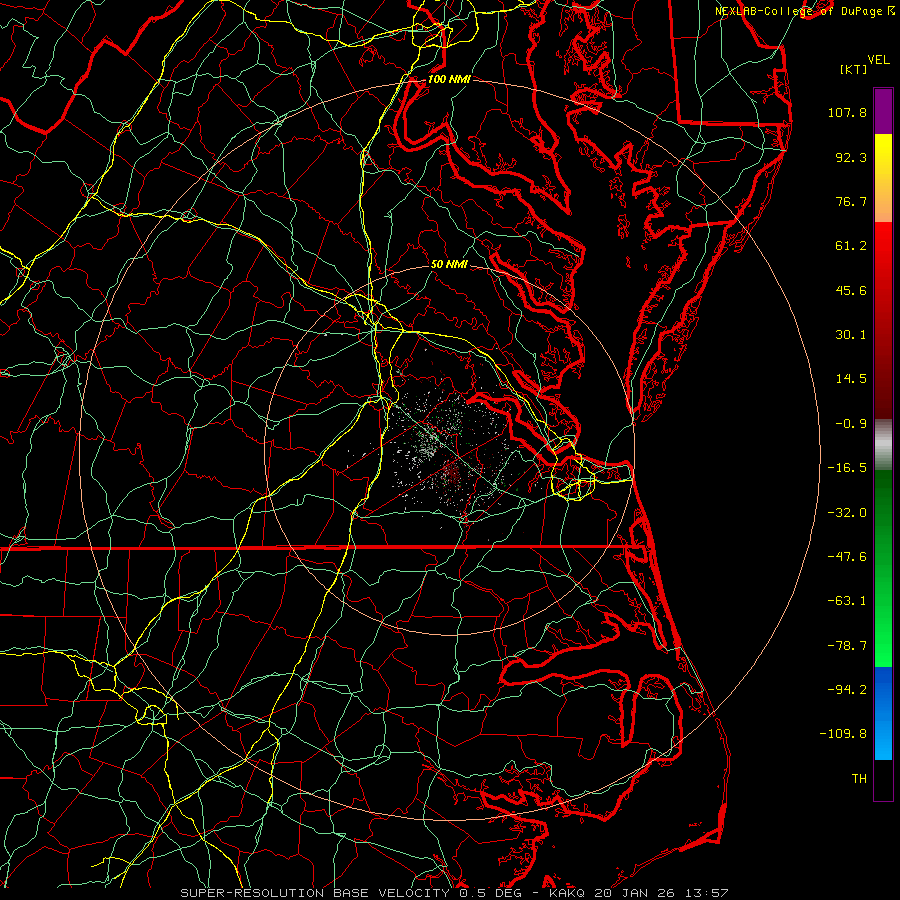Pick the yellow-orange segment of the velocity scale

883,178
